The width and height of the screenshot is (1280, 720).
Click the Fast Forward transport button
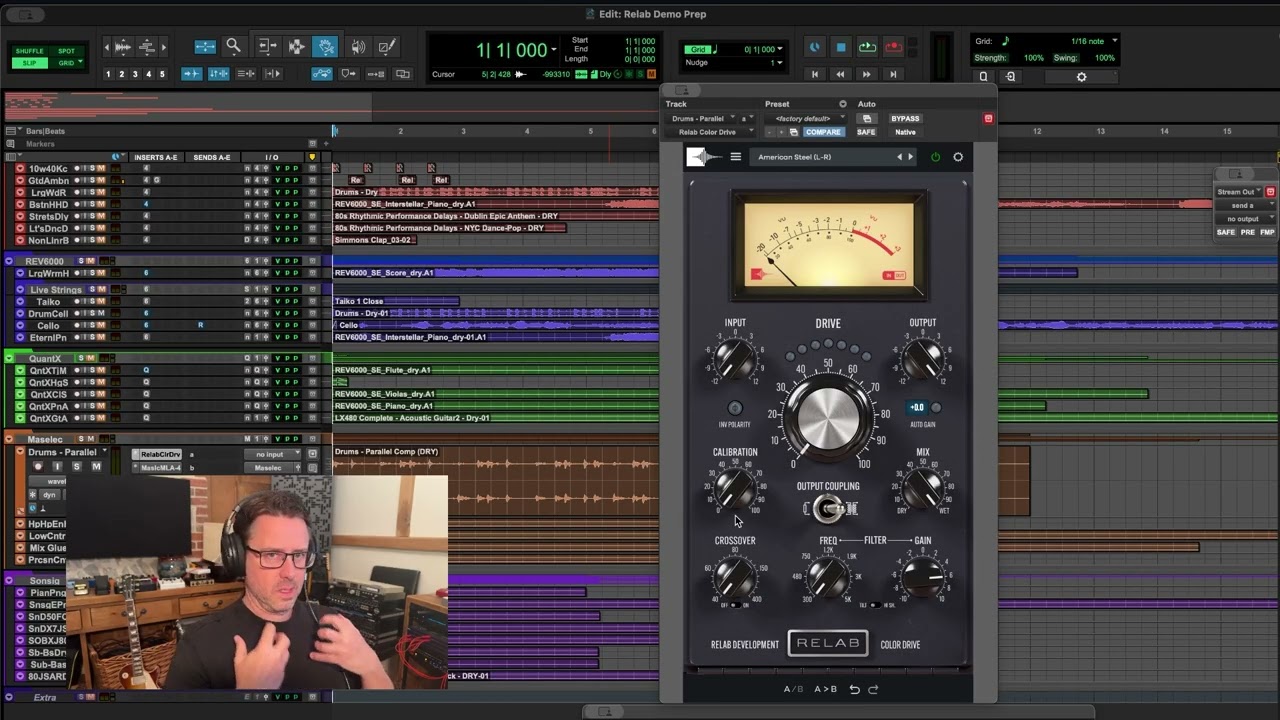[866, 74]
